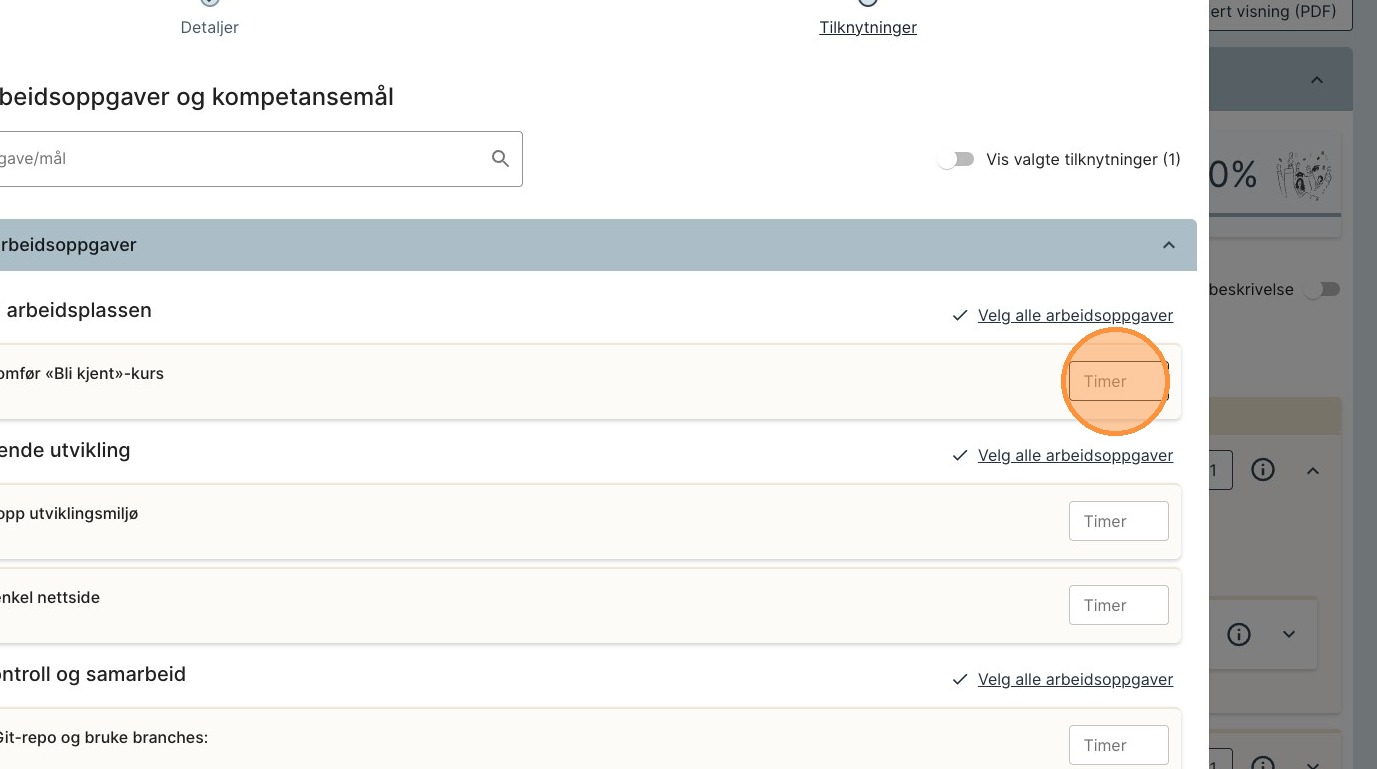
Task: Click the checkmark icon in the samarbeid section
Action: tap(960, 680)
